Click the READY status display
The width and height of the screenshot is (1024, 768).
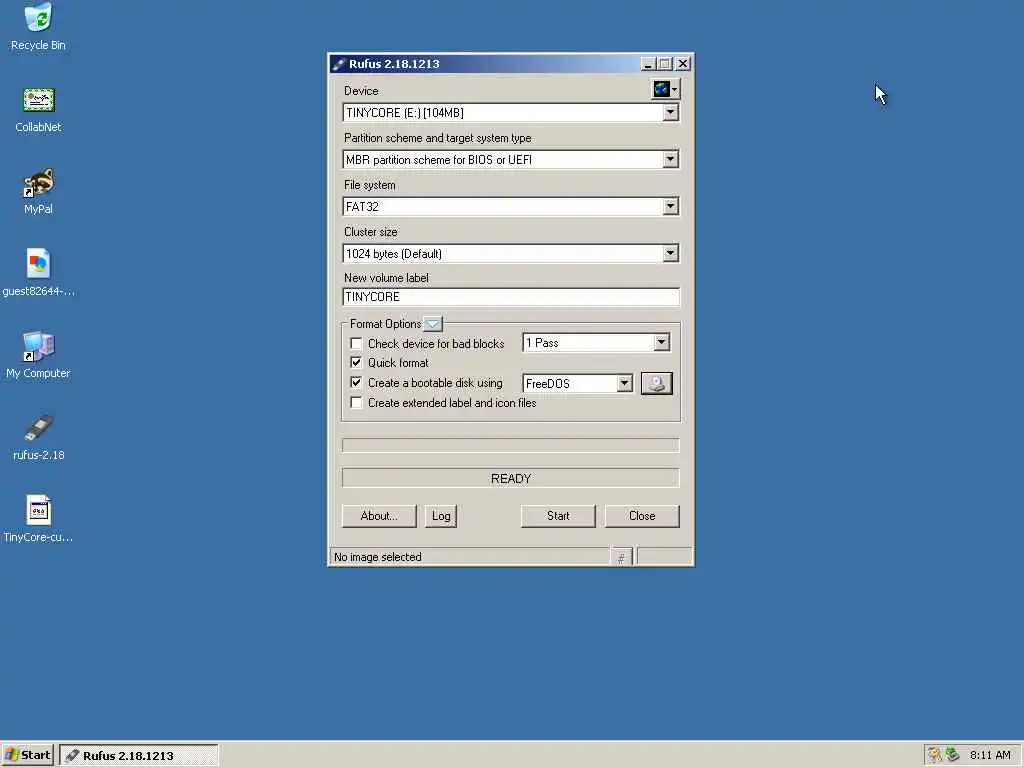511,479
